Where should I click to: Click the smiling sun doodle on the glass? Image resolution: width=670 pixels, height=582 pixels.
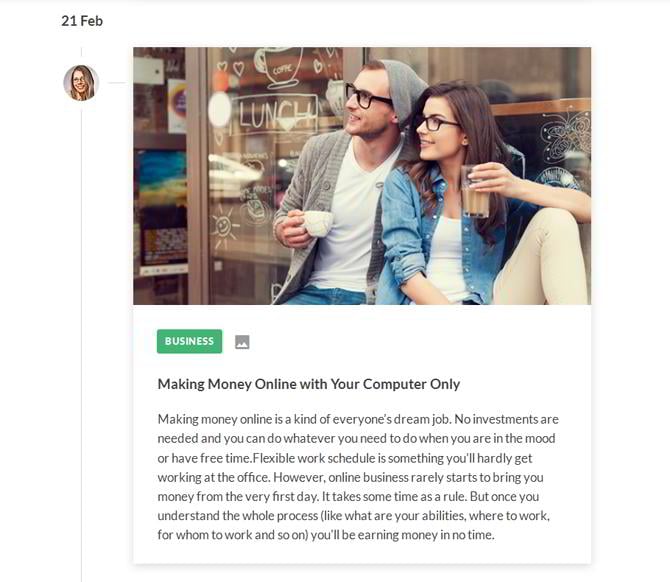[223, 225]
